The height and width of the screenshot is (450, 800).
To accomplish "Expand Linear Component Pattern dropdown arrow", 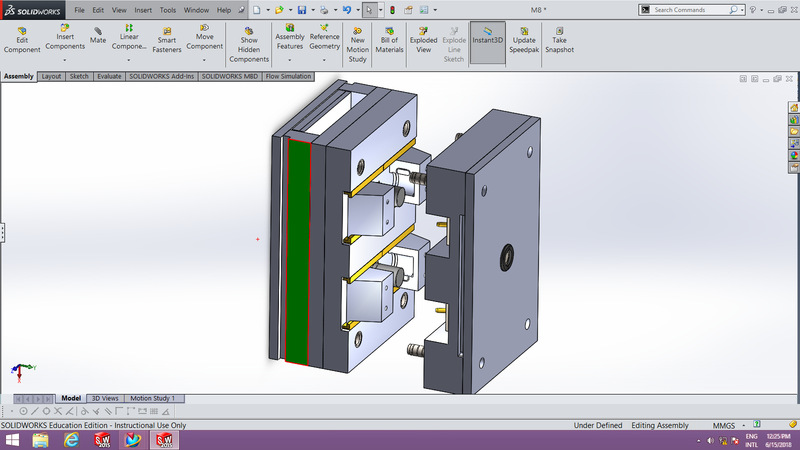I will point(129,60).
